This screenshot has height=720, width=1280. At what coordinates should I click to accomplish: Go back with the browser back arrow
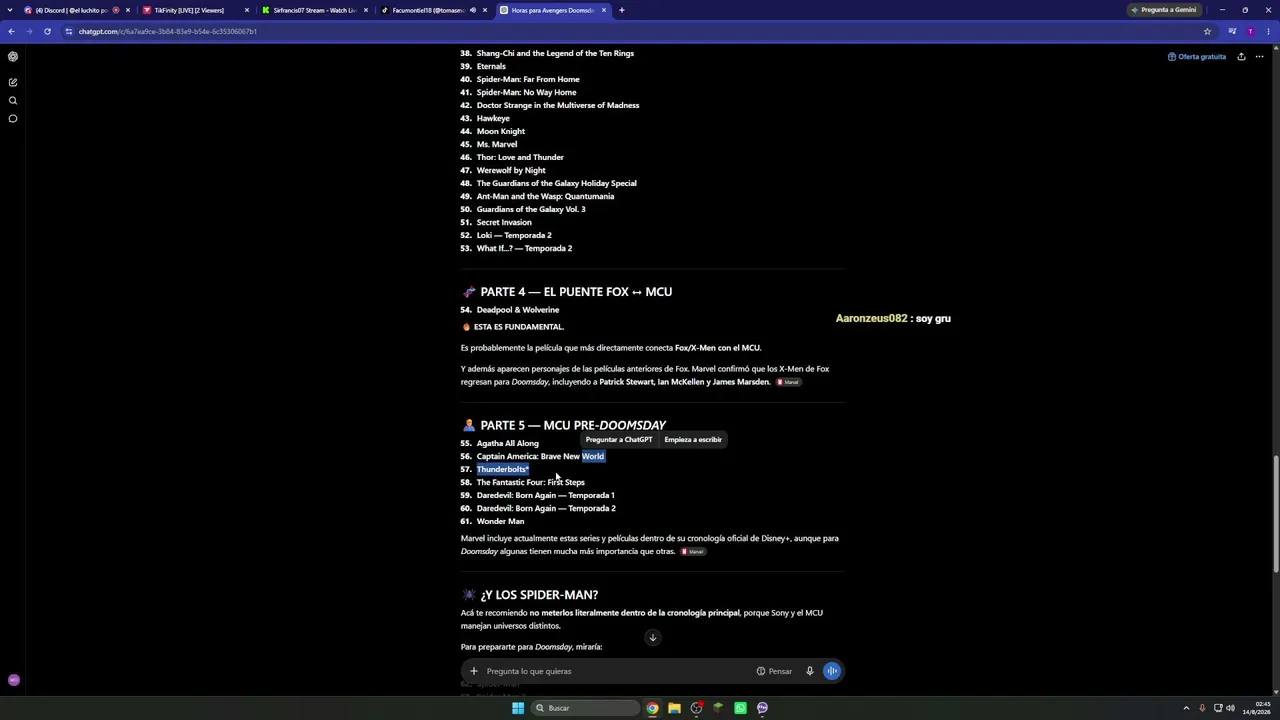pyautogui.click(x=11, y=31)
